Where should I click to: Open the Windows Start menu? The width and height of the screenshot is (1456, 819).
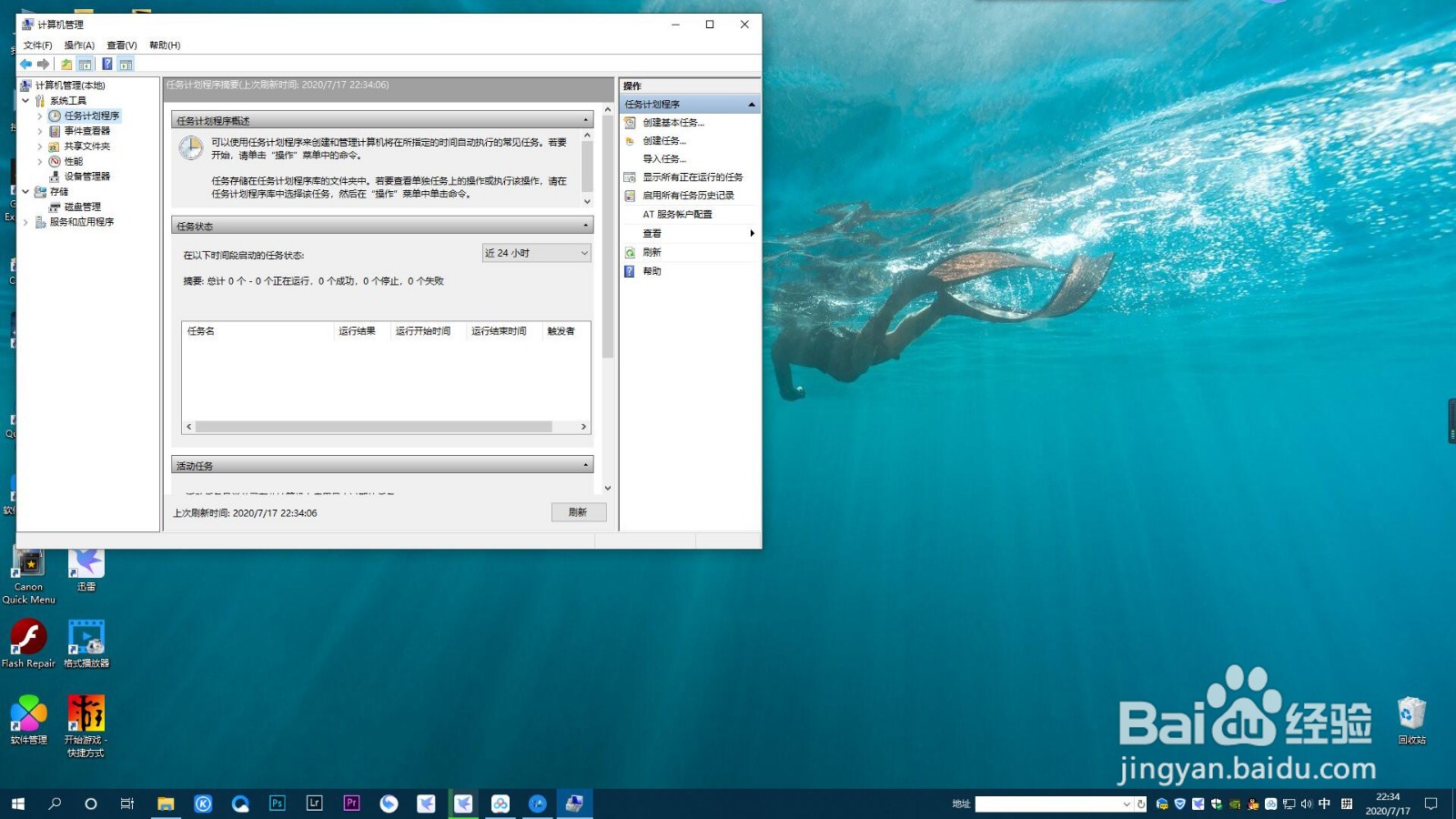17,804
